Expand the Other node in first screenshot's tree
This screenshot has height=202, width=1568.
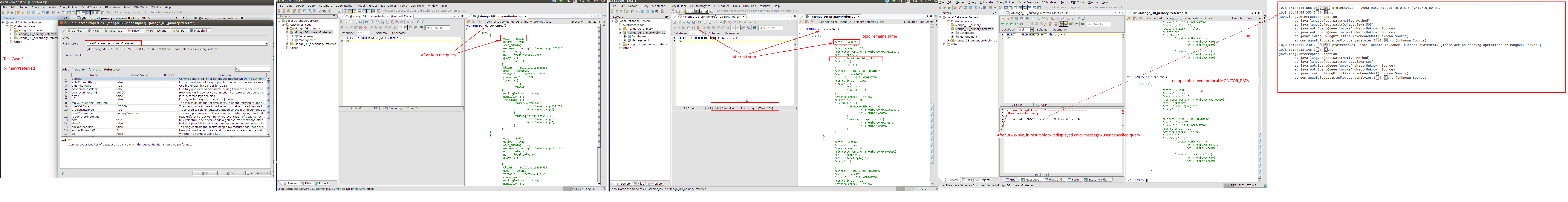point(7,42)
